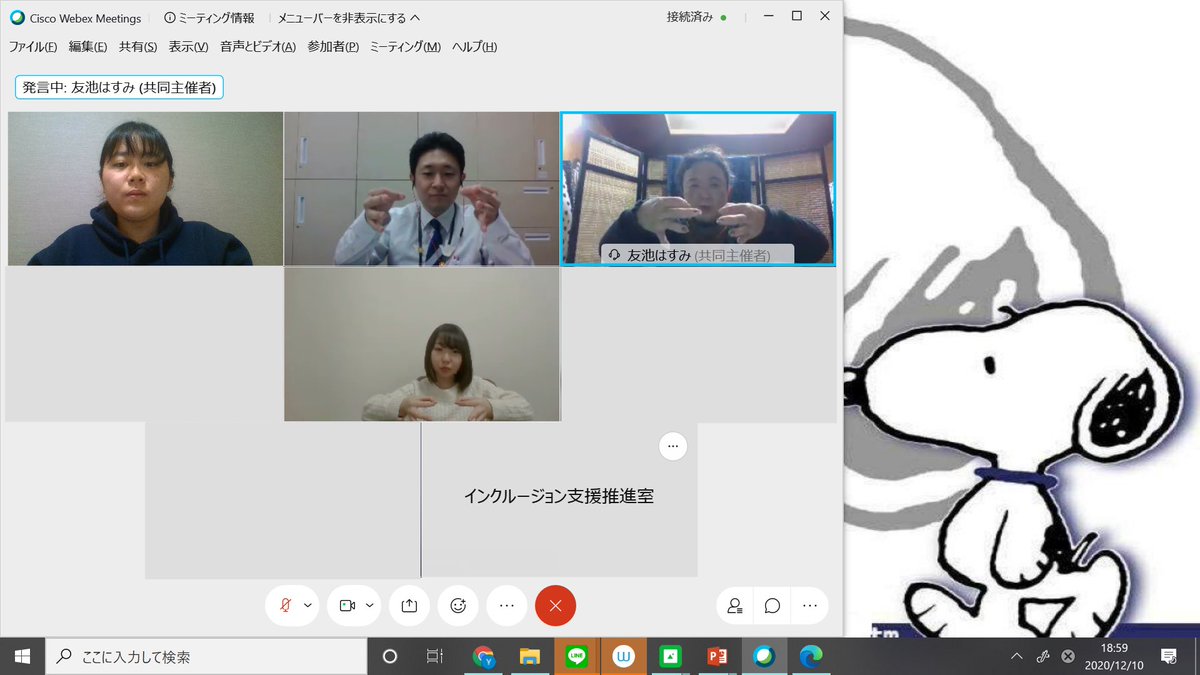Select video of woman in white sweater
The width and height of the screenshot is (1200, 675).
[421, 344]
